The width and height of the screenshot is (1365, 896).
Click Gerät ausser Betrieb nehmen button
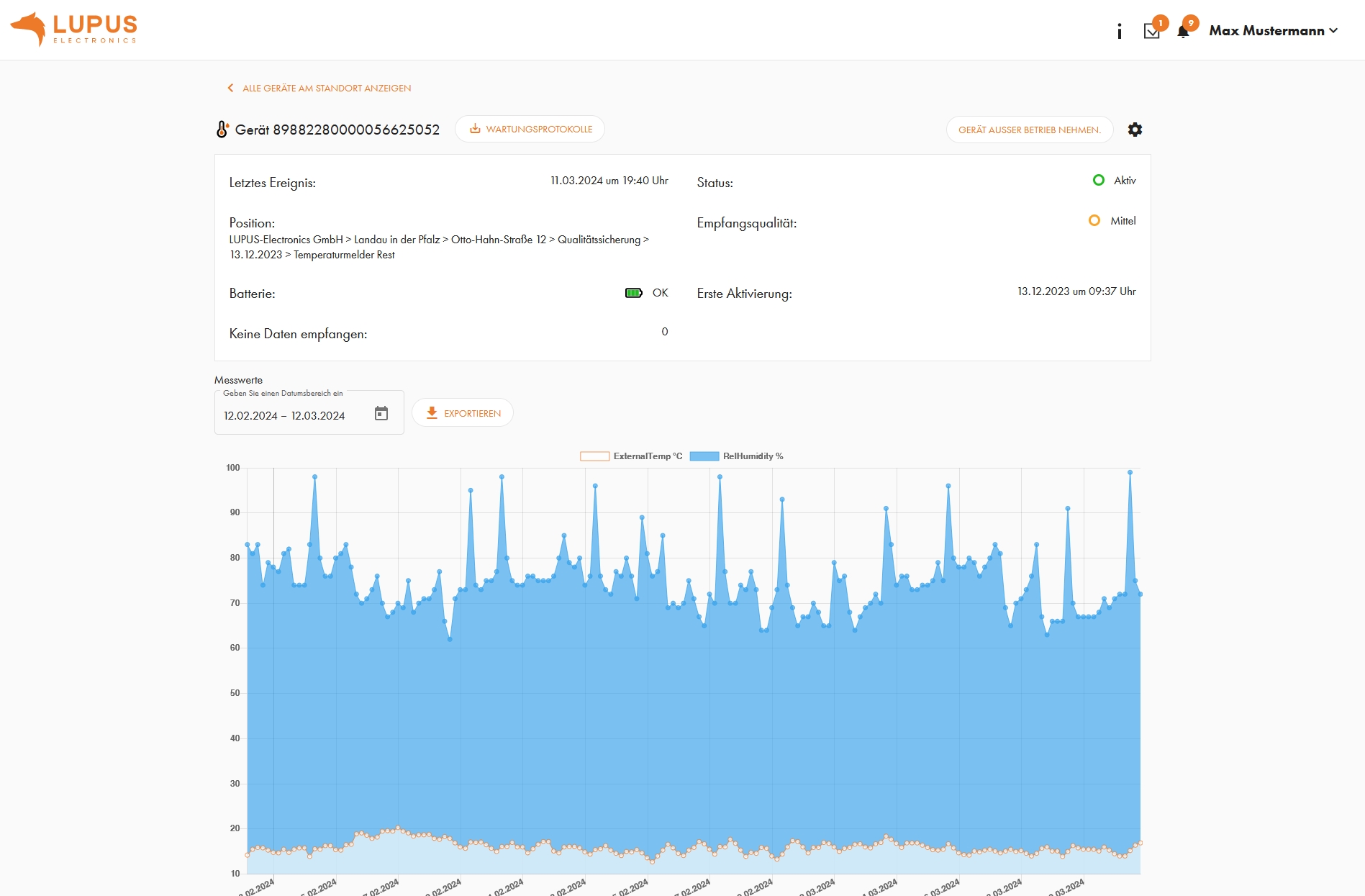(1029, 130)
